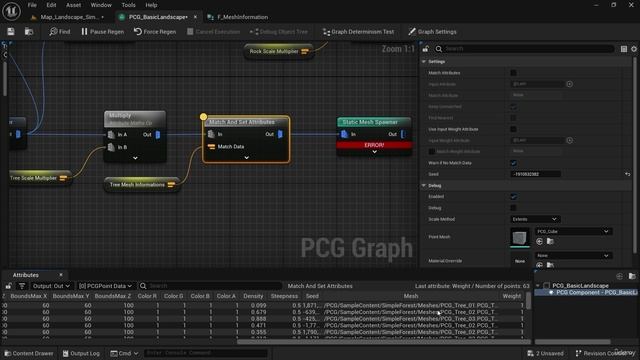
Task: Click the details panel search field
Action: (524, 49)
